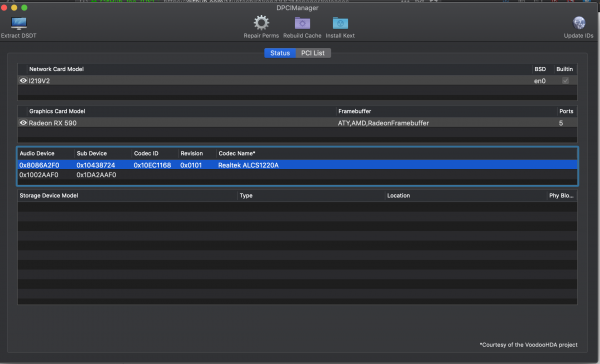Select the Radeon RX 590 row
Viewport: 600px width, 364px height.
point(297,123)
